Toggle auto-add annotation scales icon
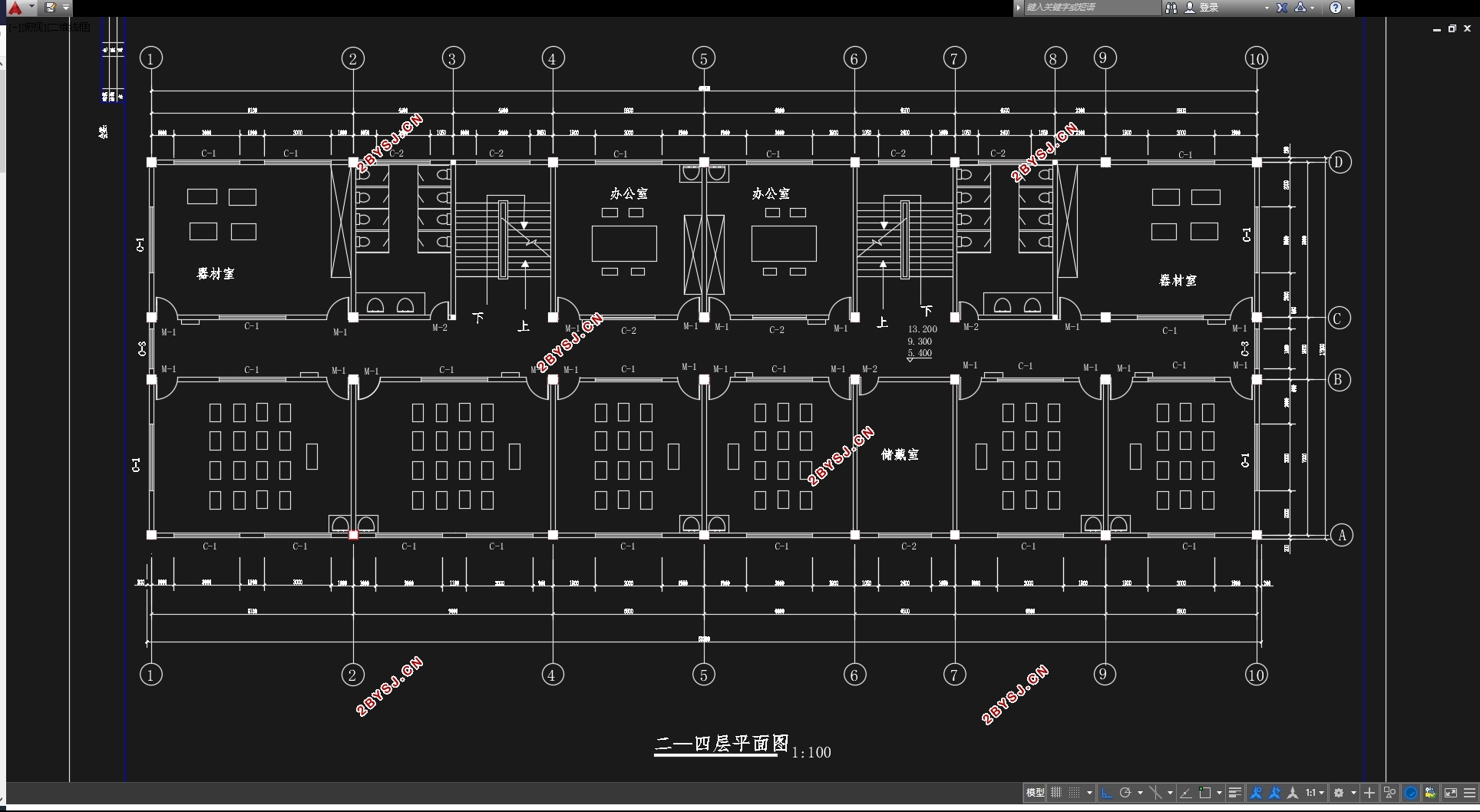Image resolution: width=1480 pixels, height=812 pixels. pyautogui.click(x=1274, y=793)
